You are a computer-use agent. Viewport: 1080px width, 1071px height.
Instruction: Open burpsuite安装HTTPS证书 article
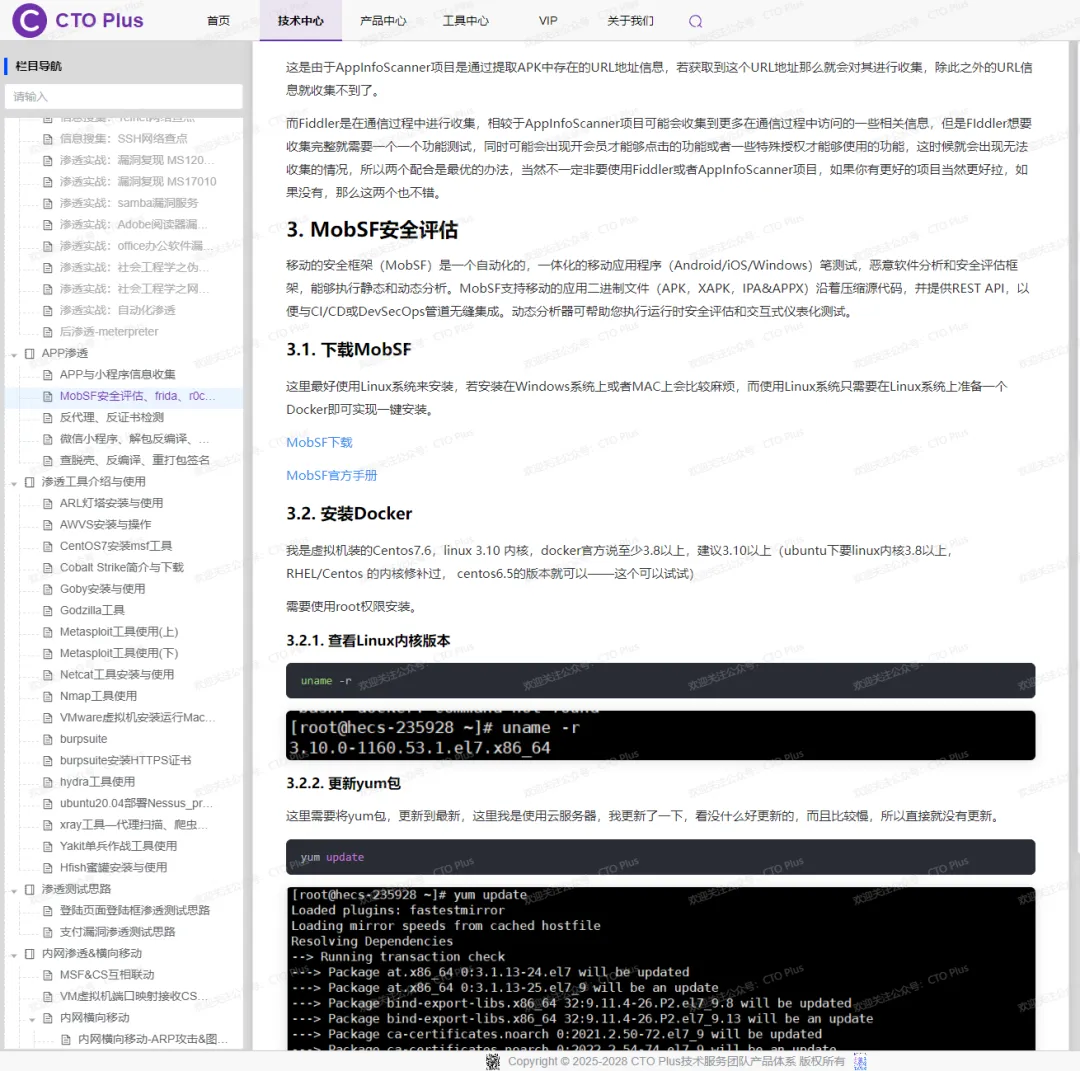pyautogui.click(x=125, y=760)
